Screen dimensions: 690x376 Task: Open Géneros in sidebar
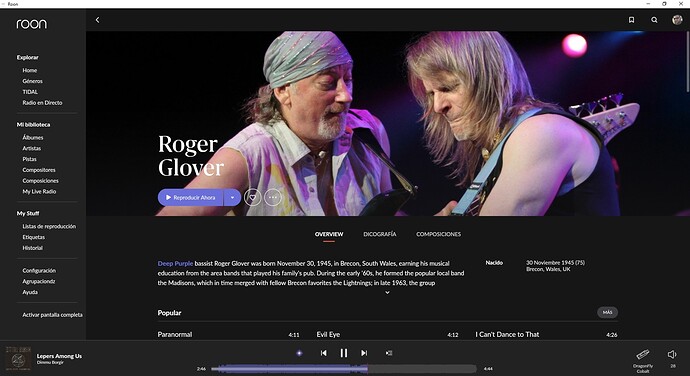click(x=33, y=81)
